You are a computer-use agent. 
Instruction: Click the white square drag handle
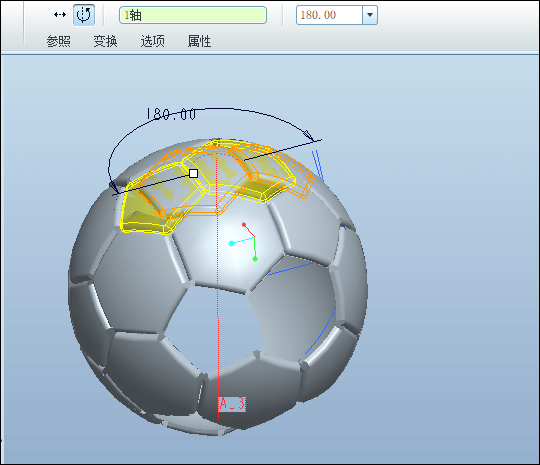pyautogui.click(x=194, y=173)
